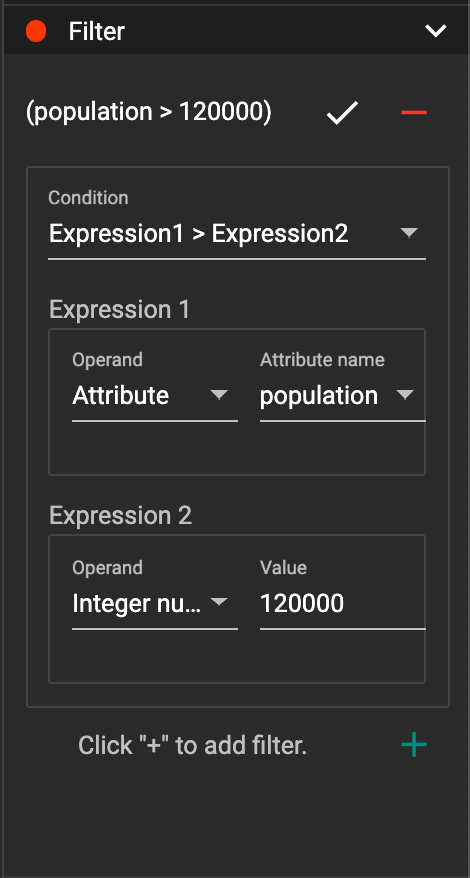
Task: Click the 'population' attribute name value
Action: point(319,396)
